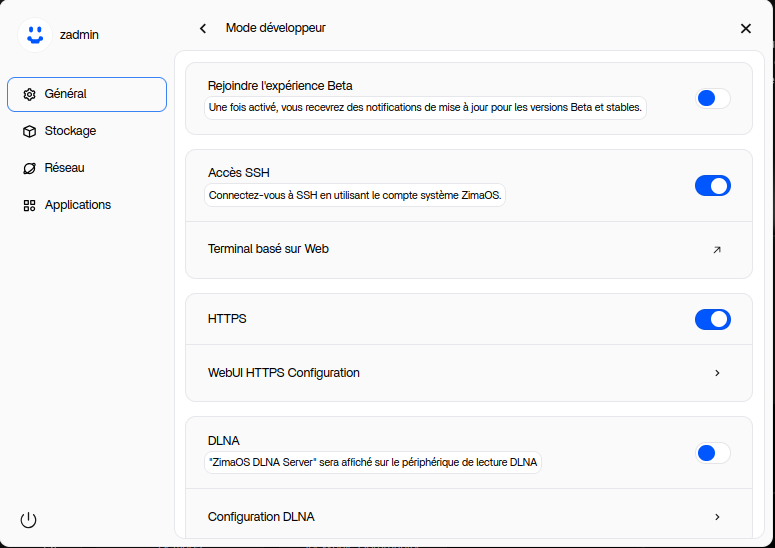Click the gear icon beside Général
The height and width of the screenshot is (548, 775).
pos(30,94)
